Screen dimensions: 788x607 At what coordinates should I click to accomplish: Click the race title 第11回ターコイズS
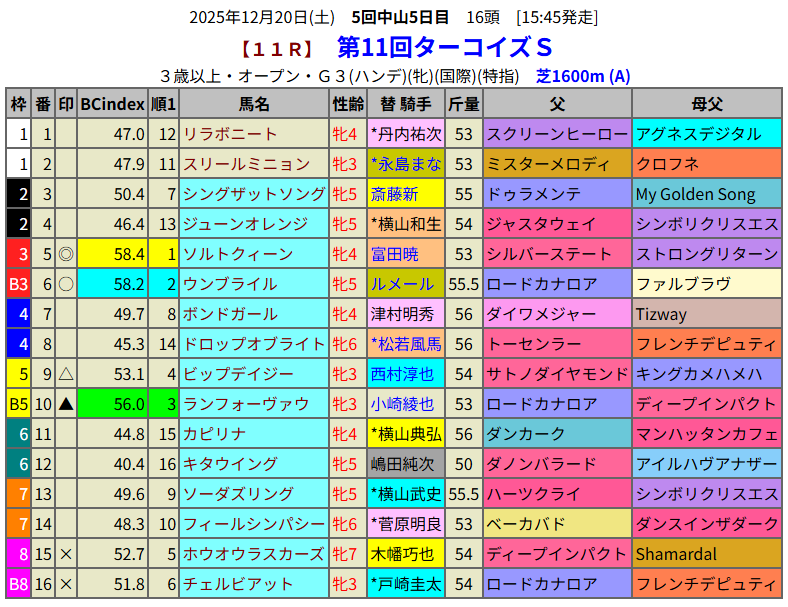(444, 47)
